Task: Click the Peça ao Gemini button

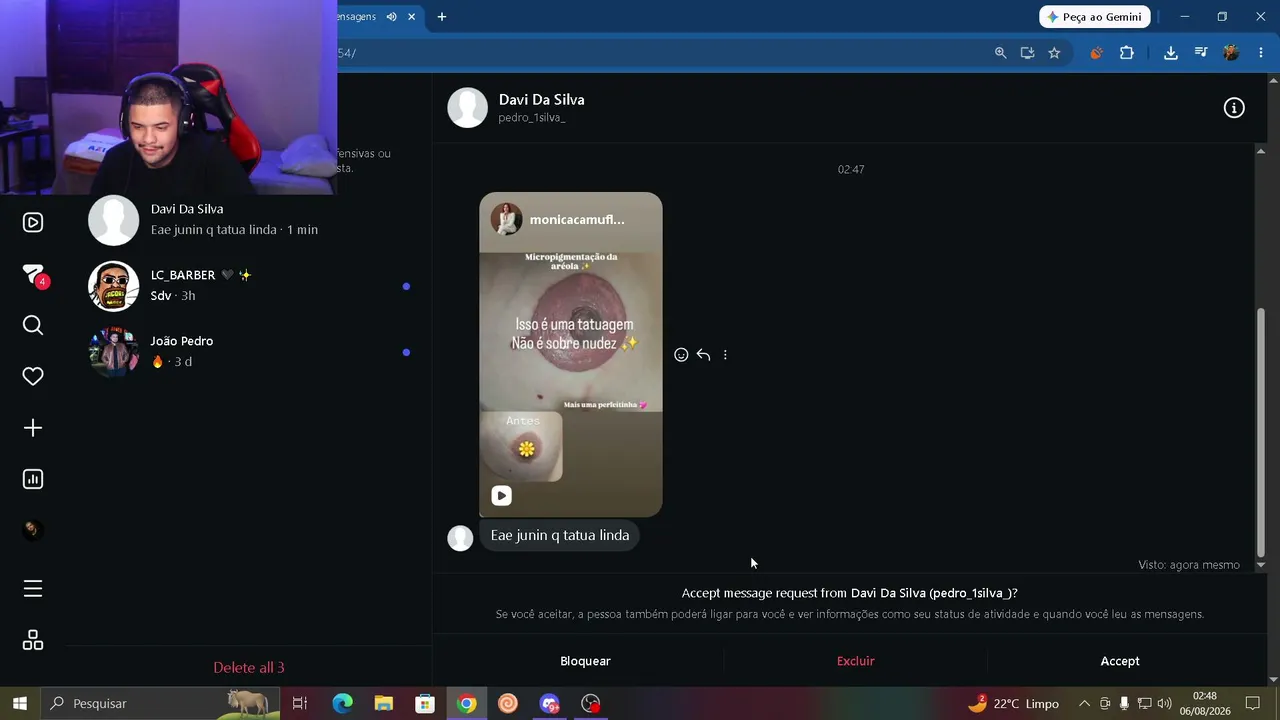Action: point(1095,17)
